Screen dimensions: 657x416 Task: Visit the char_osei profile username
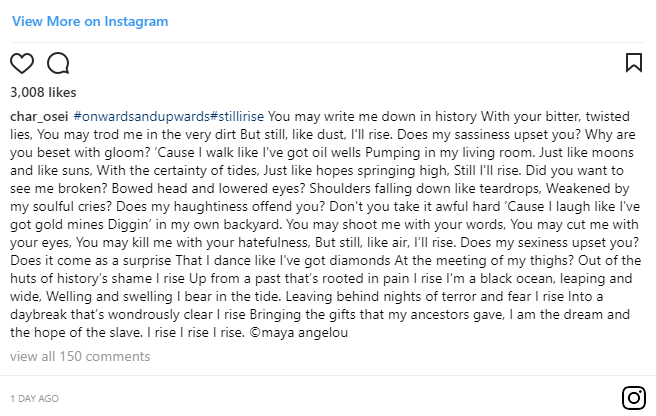[39, 116]
